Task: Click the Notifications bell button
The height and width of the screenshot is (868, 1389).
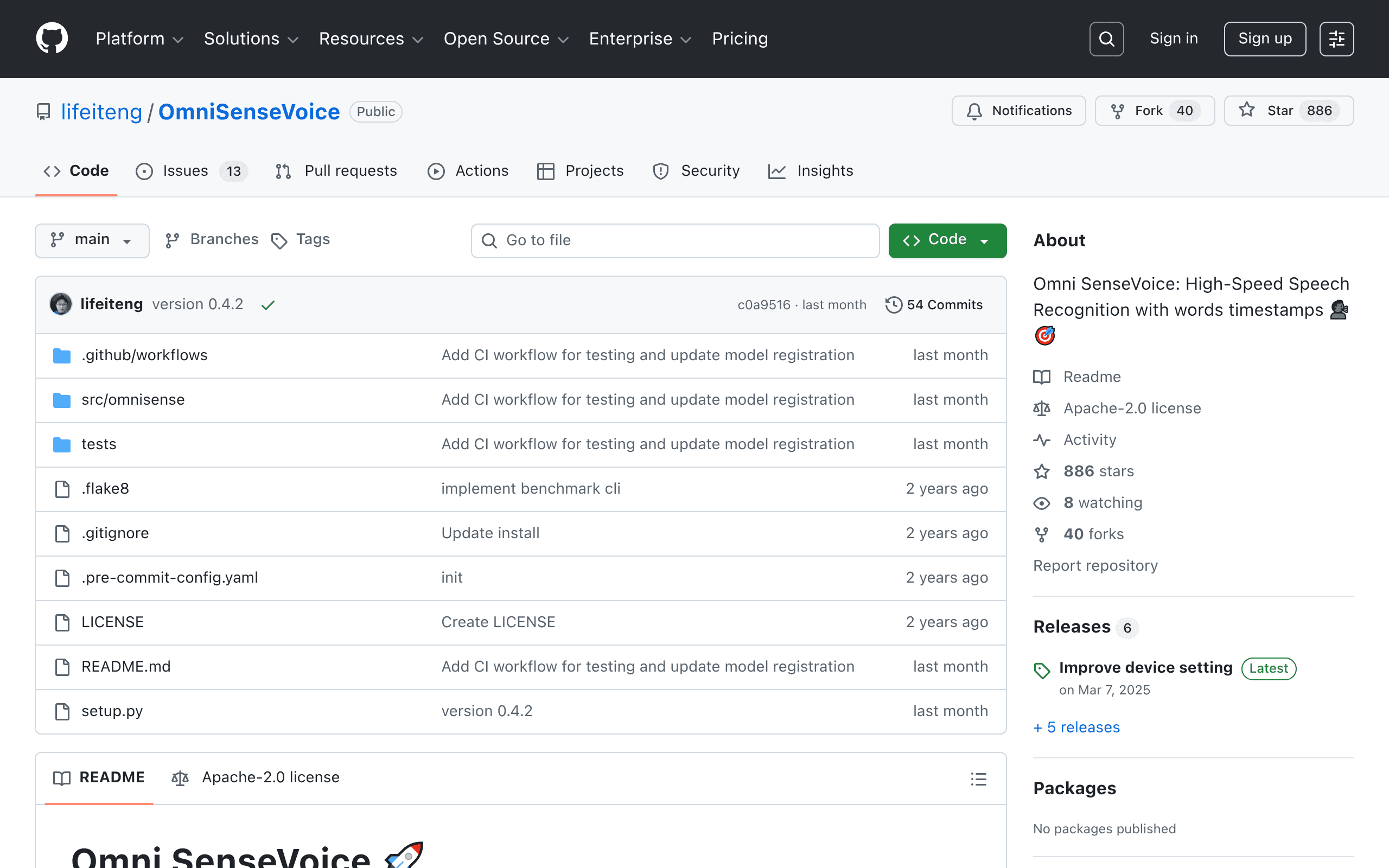Action: [x=1019, y=111]
